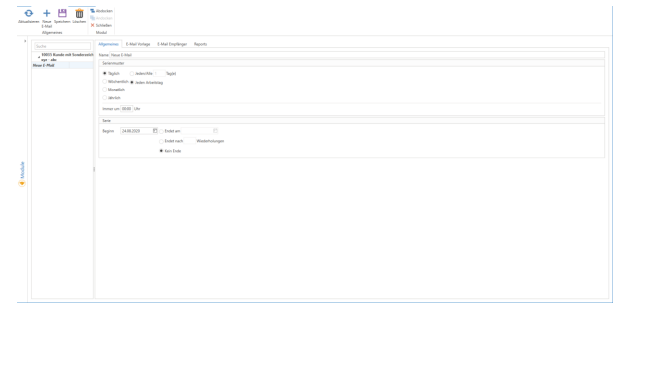Close the module with the red Schließen X
The height and width of the screenshot is (386, 656).
click(x=92, y=25)
